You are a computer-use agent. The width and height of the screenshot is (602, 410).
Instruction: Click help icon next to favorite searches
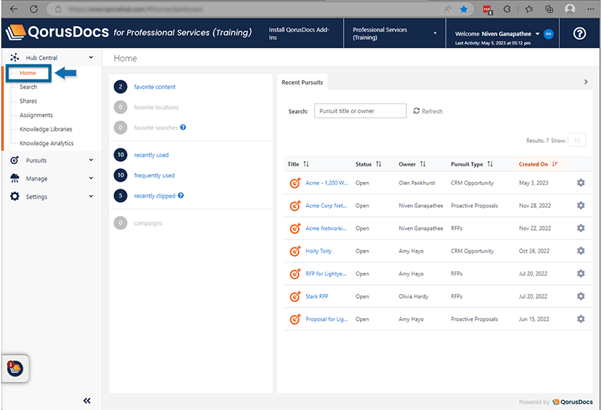click(183, 127)
